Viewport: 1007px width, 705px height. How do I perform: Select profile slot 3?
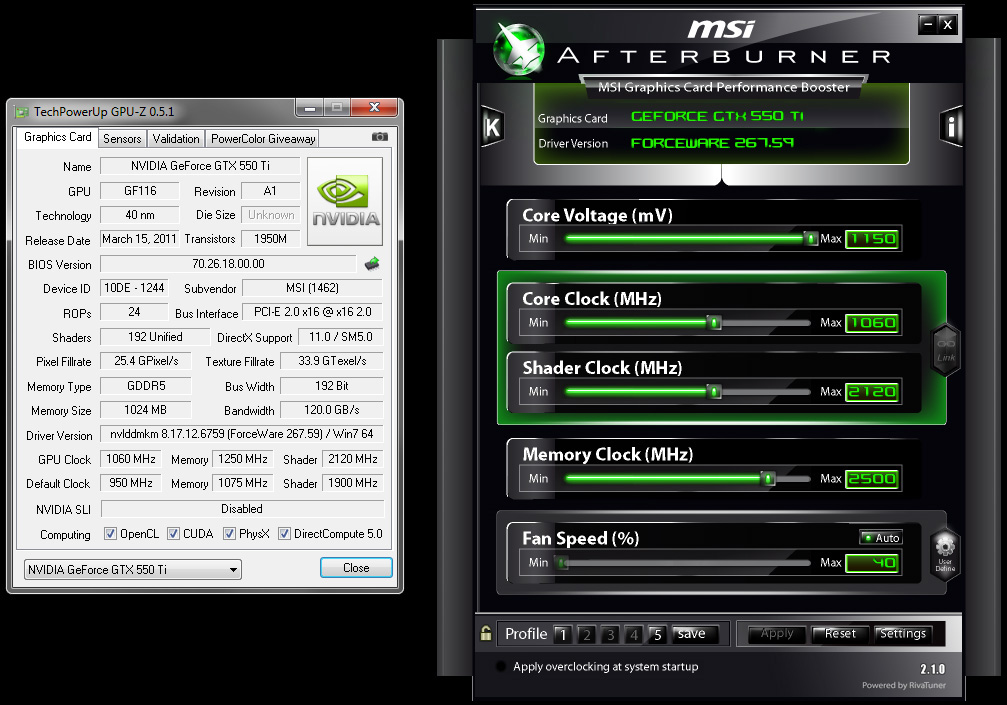click(x=610, y=634)
